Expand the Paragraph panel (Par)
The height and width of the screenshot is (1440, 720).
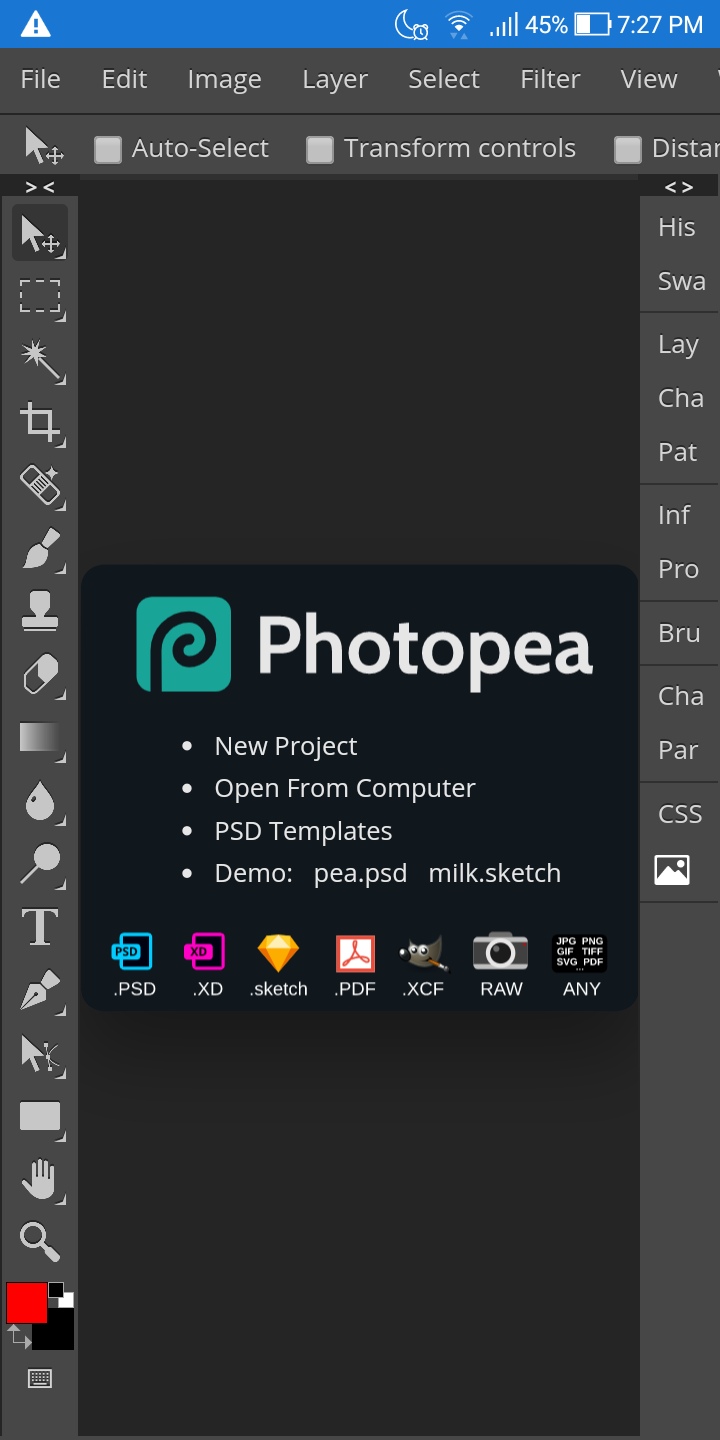pos(679,750)
